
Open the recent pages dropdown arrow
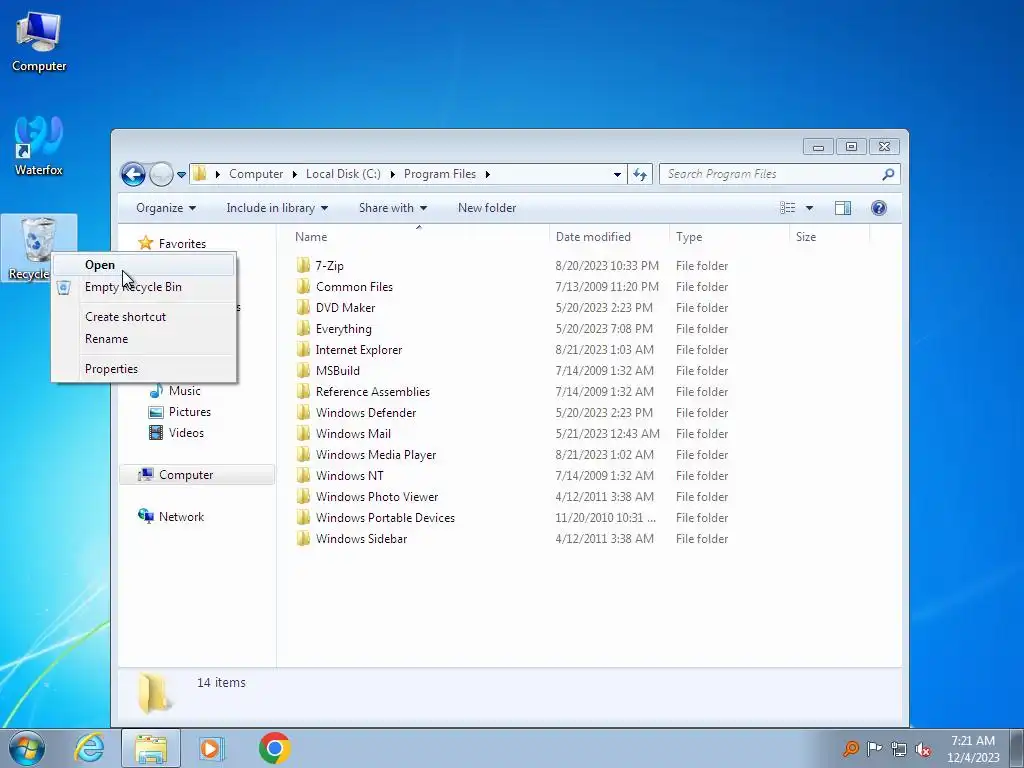coord(182,174)
